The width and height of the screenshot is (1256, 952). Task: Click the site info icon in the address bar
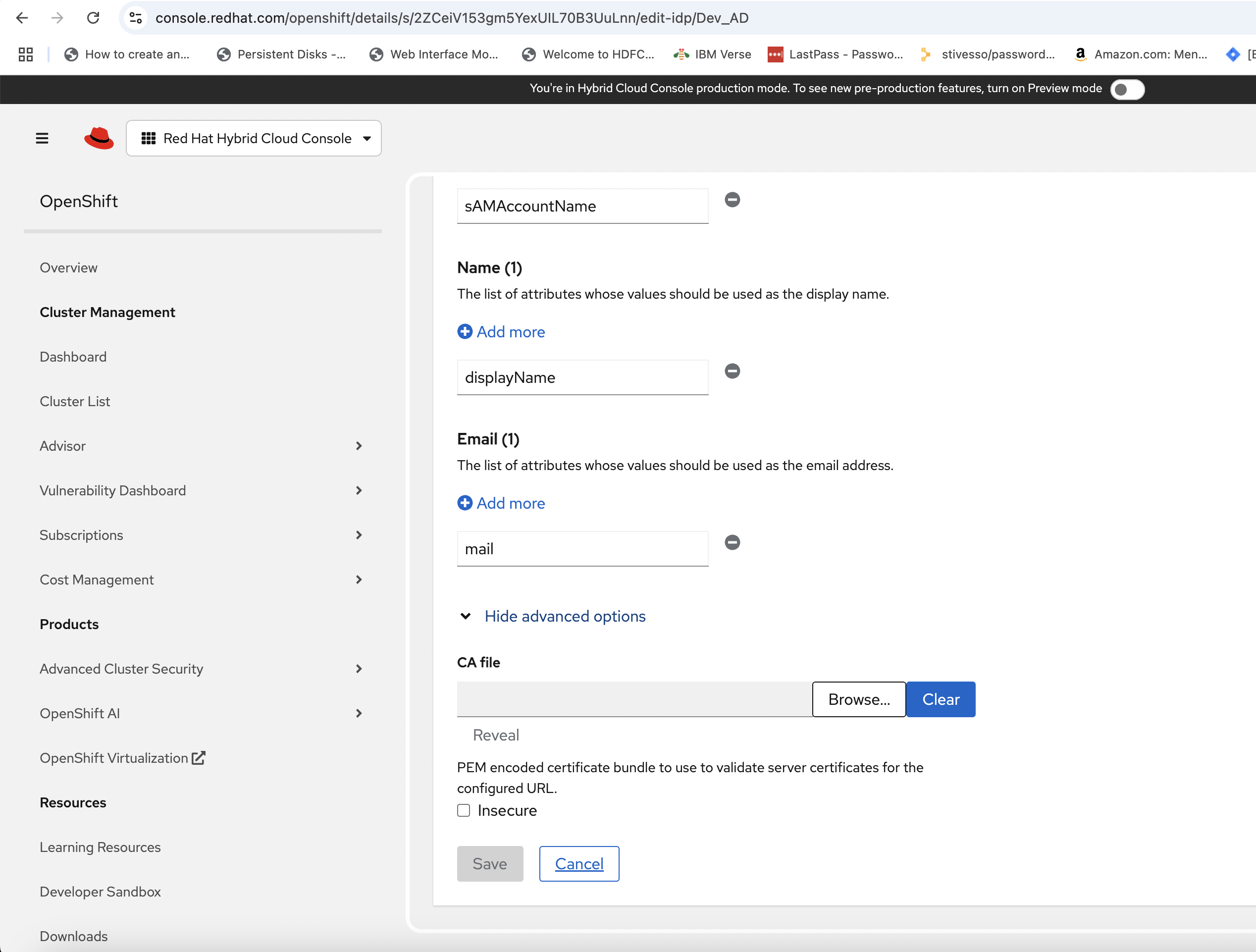click(x=136, y=18)
